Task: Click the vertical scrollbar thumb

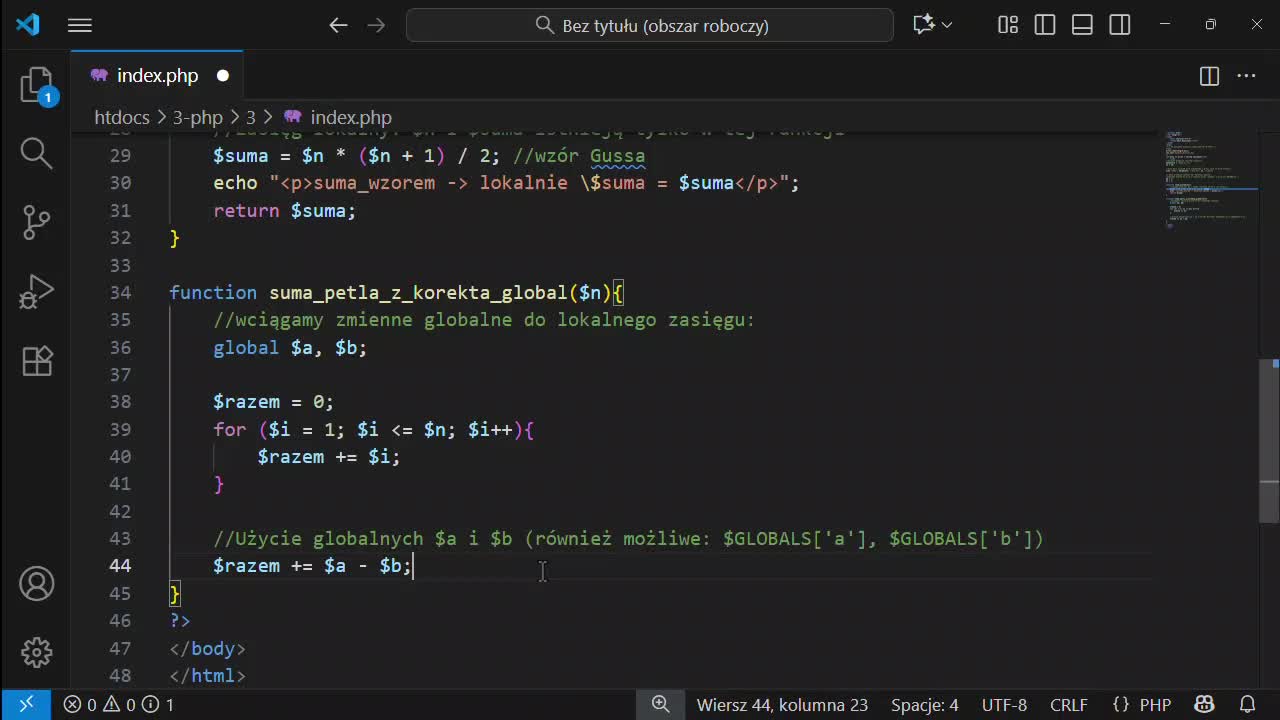Action: click(x=1268, y=440)
